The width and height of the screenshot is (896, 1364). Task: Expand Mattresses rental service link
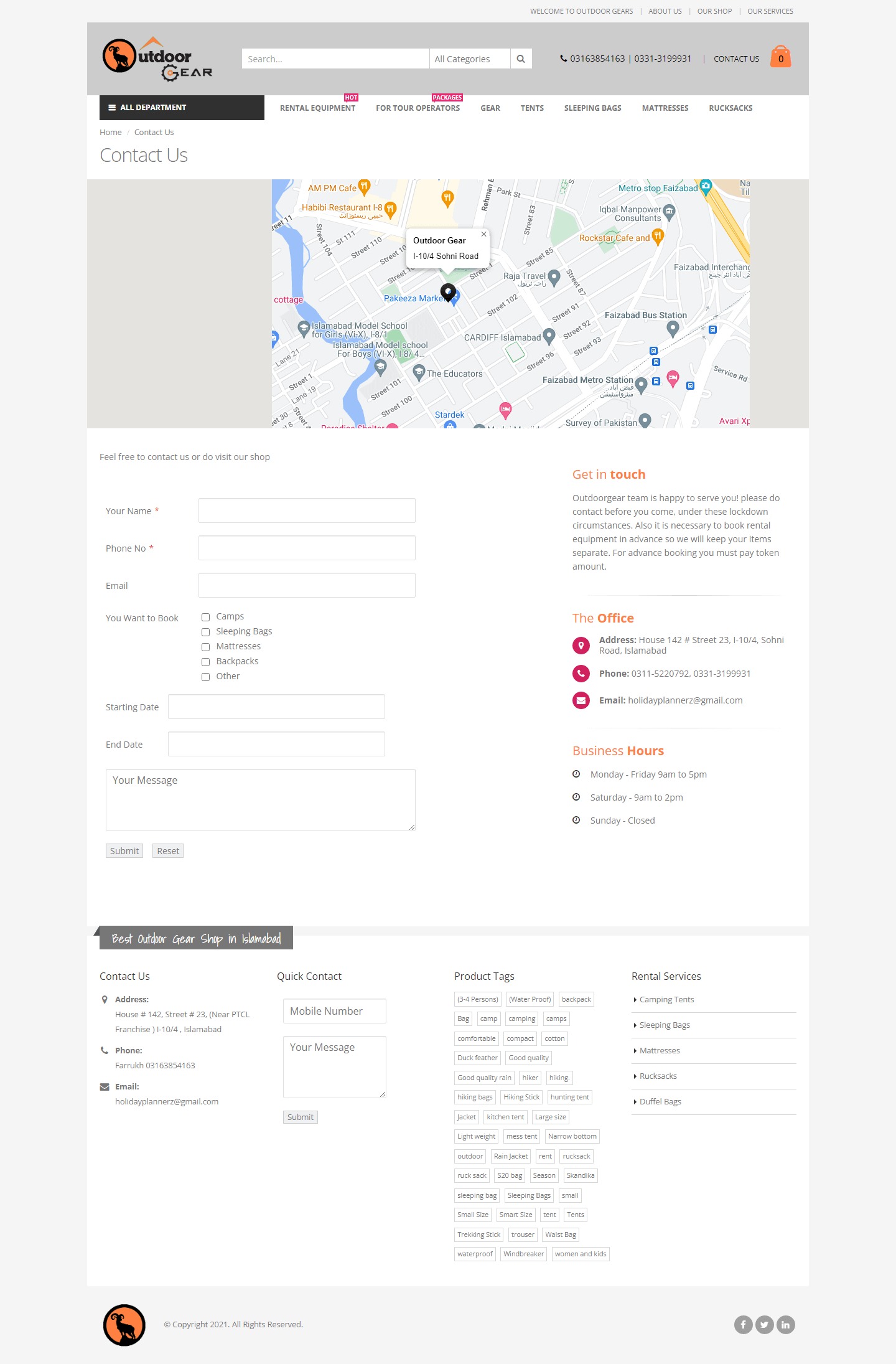pos(660,1051)
